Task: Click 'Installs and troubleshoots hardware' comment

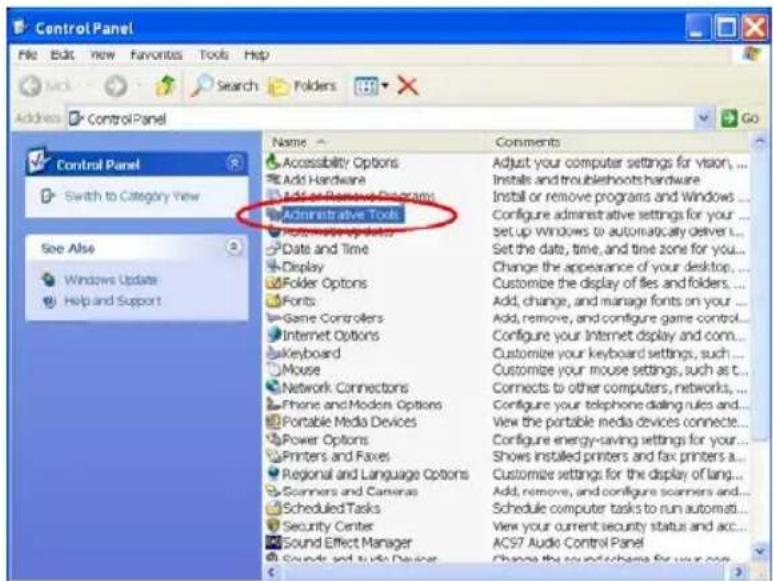Action: coord(596,179)
